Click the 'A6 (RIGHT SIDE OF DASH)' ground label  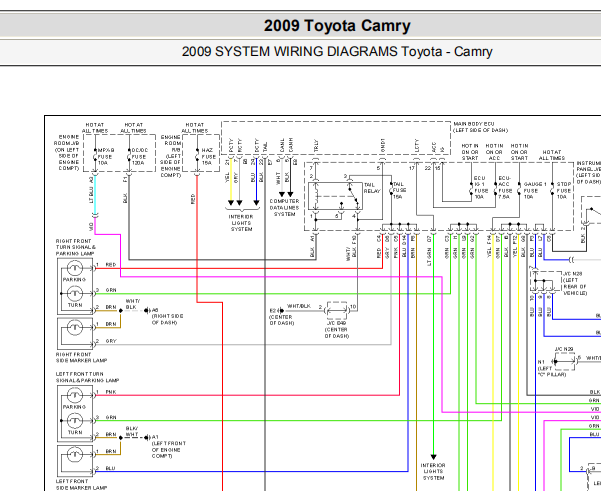coord(167,316)
